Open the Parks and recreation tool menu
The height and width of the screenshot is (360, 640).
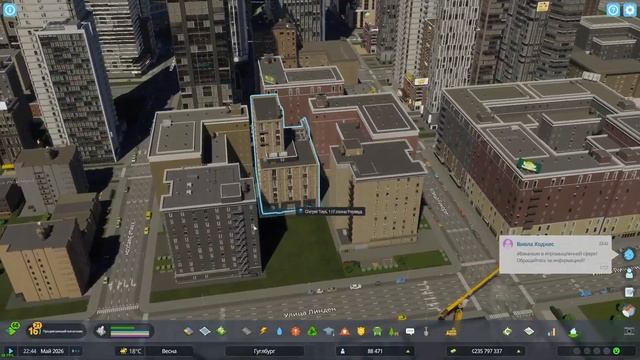coord(393,331)
